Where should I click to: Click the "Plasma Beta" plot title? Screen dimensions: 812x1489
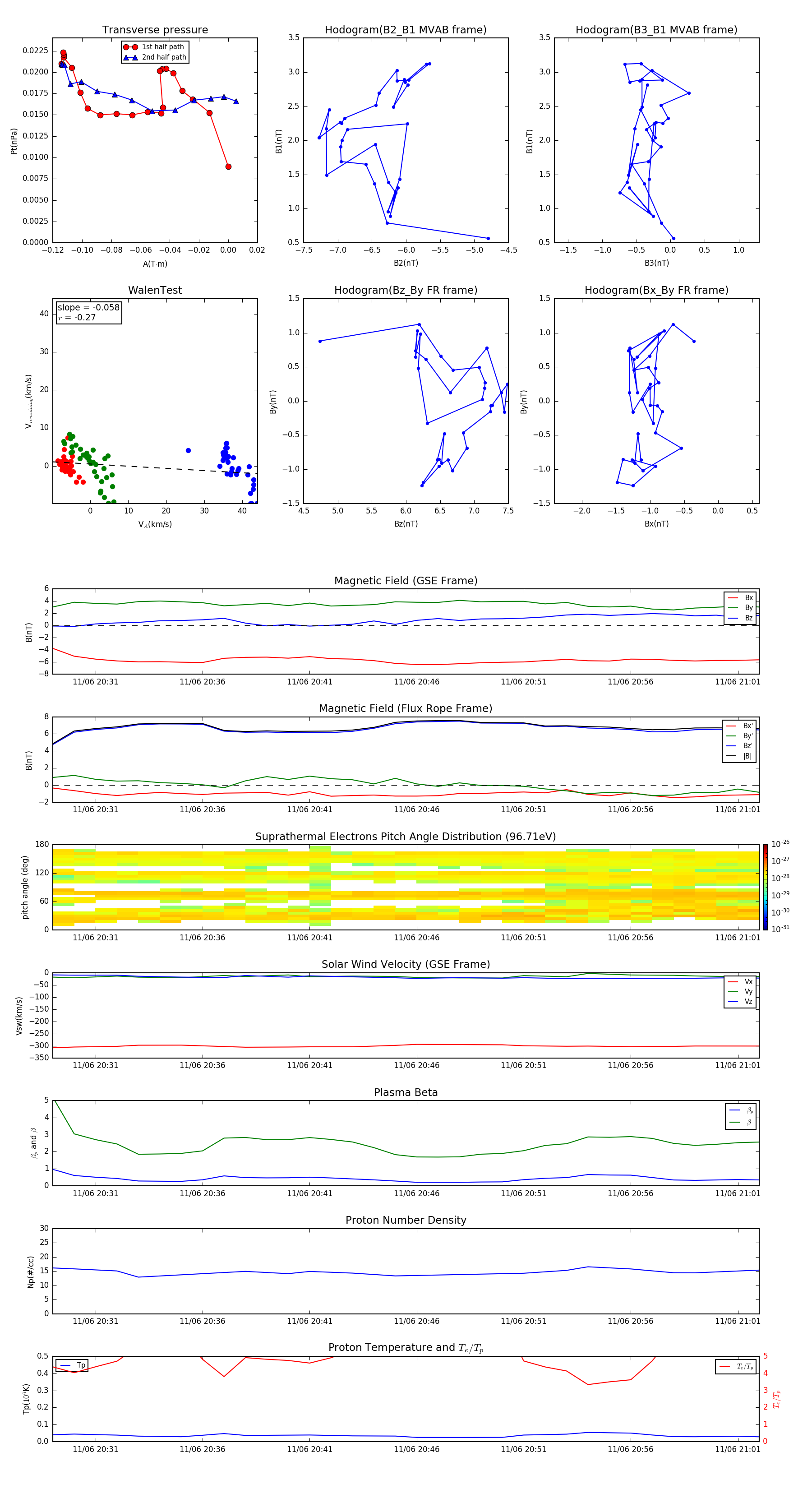tap(406, 1092)
